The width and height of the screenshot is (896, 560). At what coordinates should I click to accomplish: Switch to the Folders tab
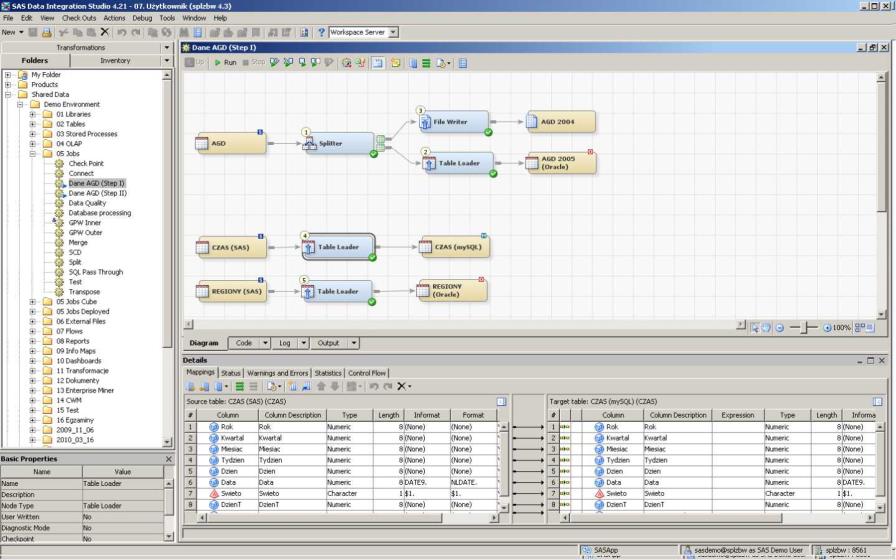35,61
